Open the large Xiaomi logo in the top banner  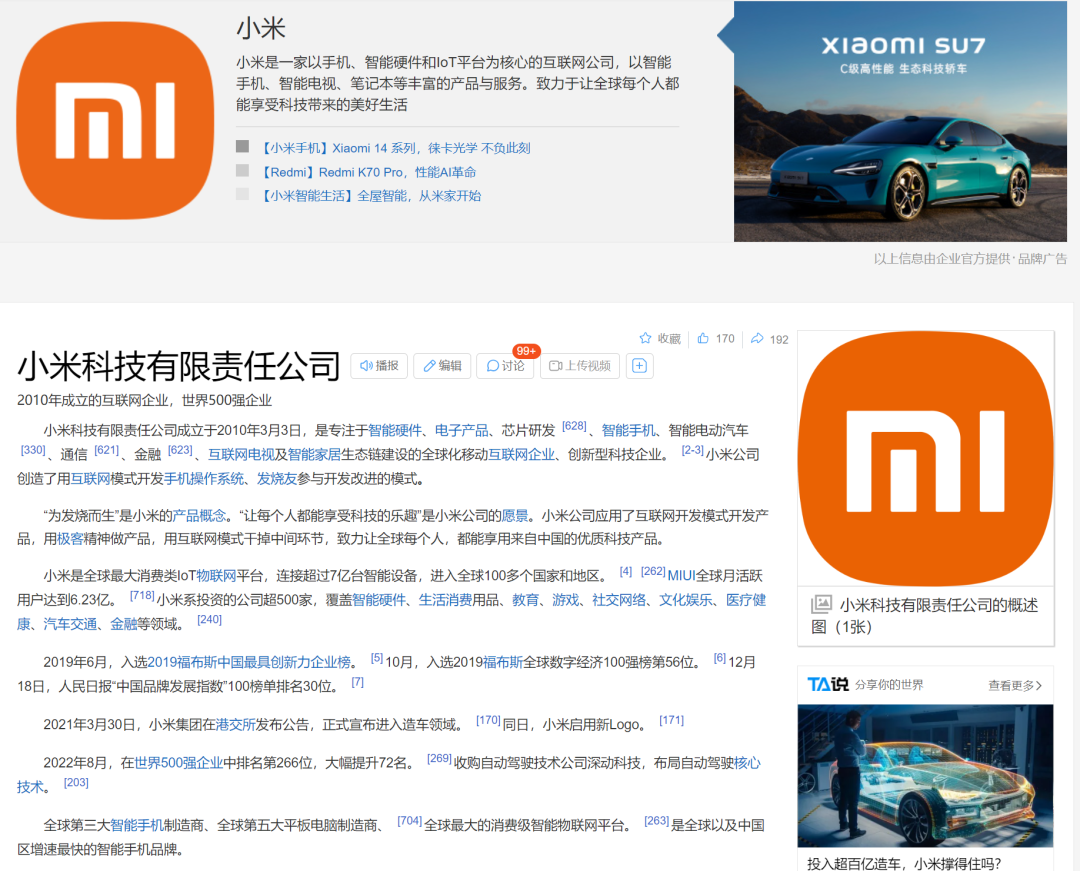coord(115,120)
